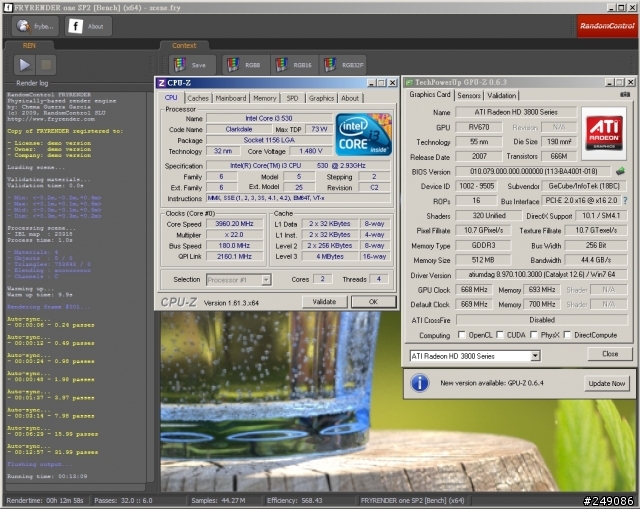
Task: Click the Device ID 1002 - 9505 value
Action: (477, 186)
